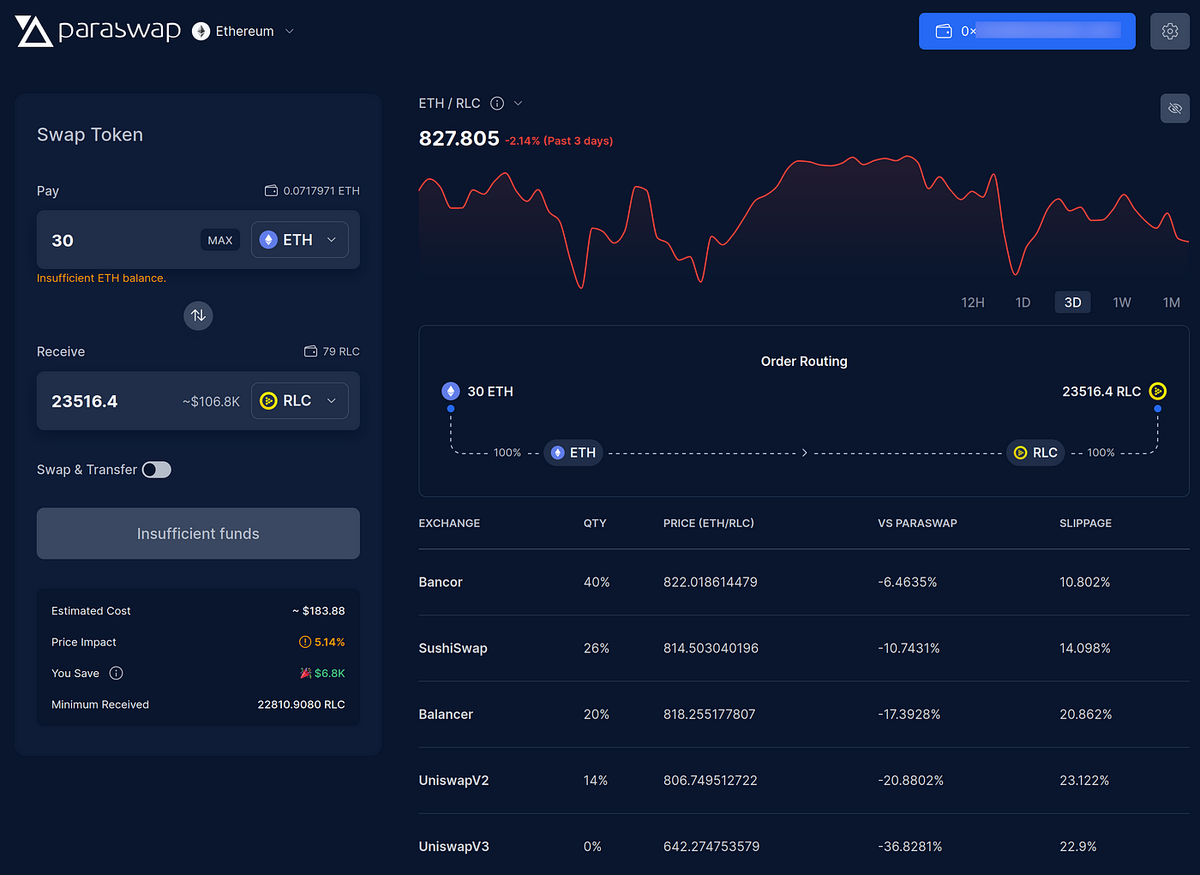Click the You Save info icon
Screen dimensions: 1200x875
click(116, 673)
